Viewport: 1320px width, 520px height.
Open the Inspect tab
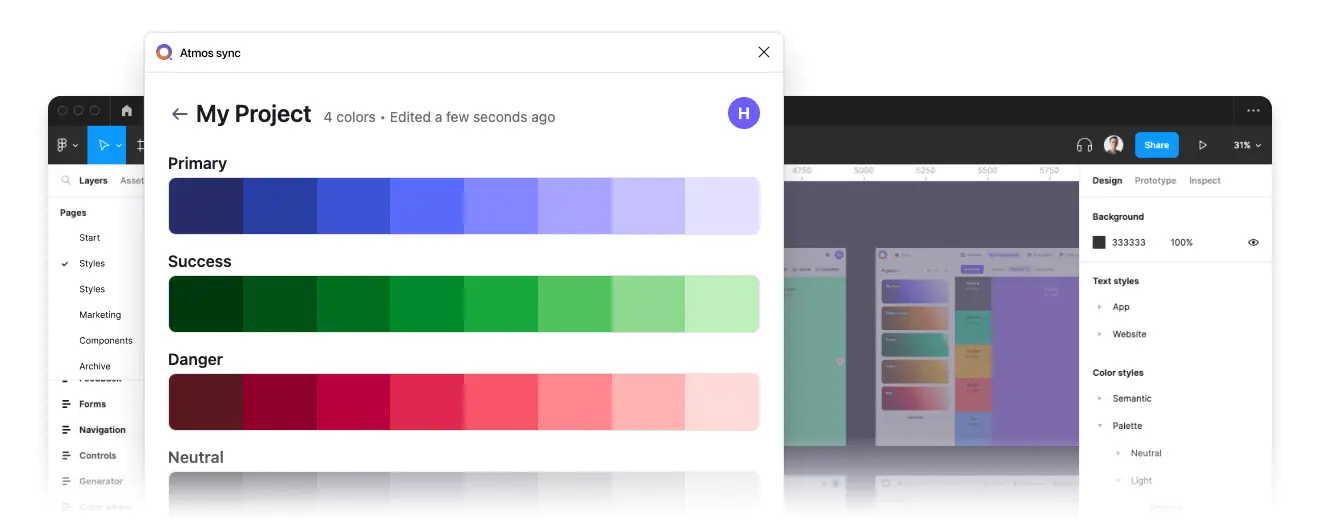coord(1205,181)
